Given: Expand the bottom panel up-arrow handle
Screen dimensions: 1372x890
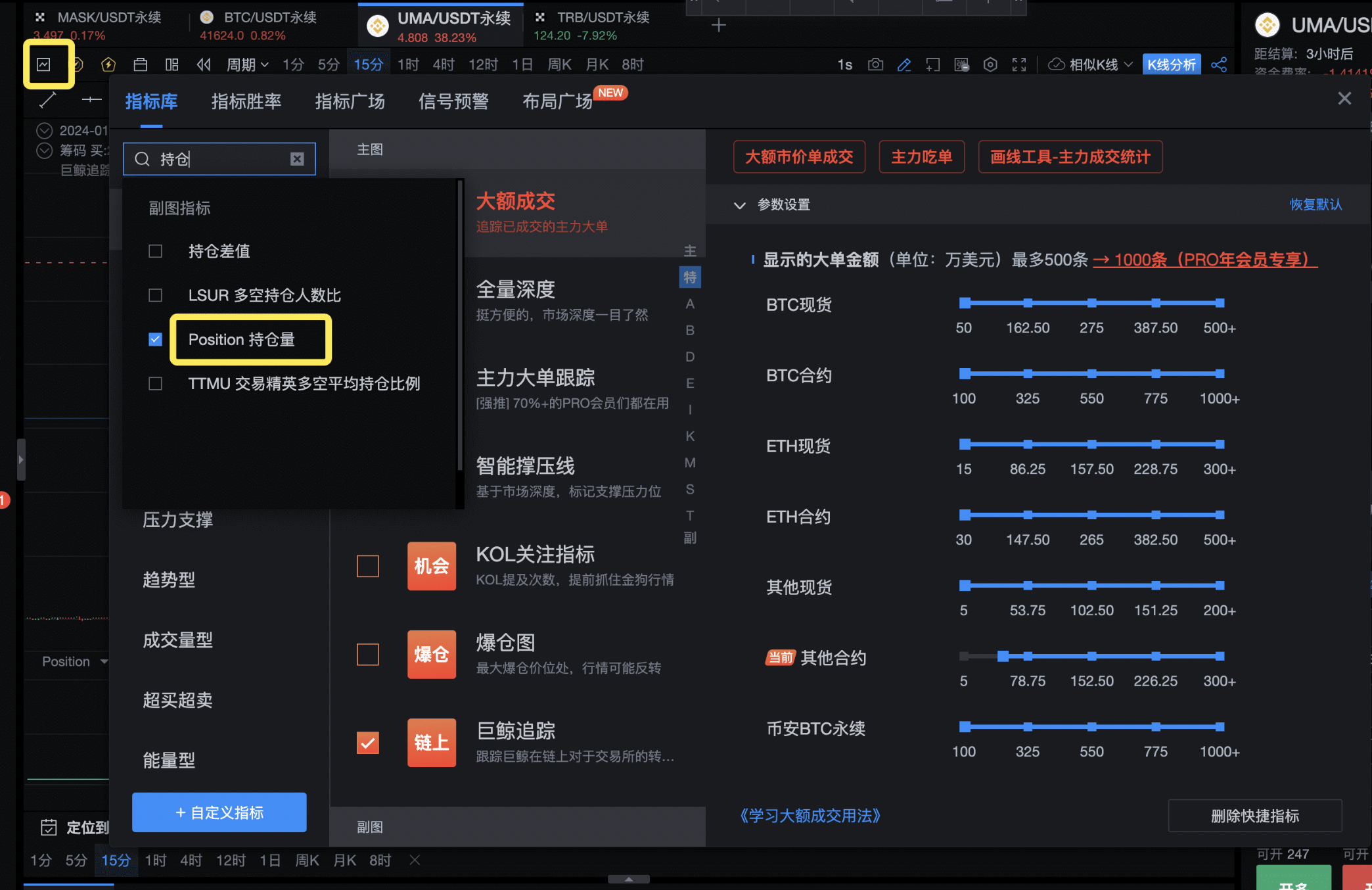Looking at the screenshot, I should click(x=629, y=879).
